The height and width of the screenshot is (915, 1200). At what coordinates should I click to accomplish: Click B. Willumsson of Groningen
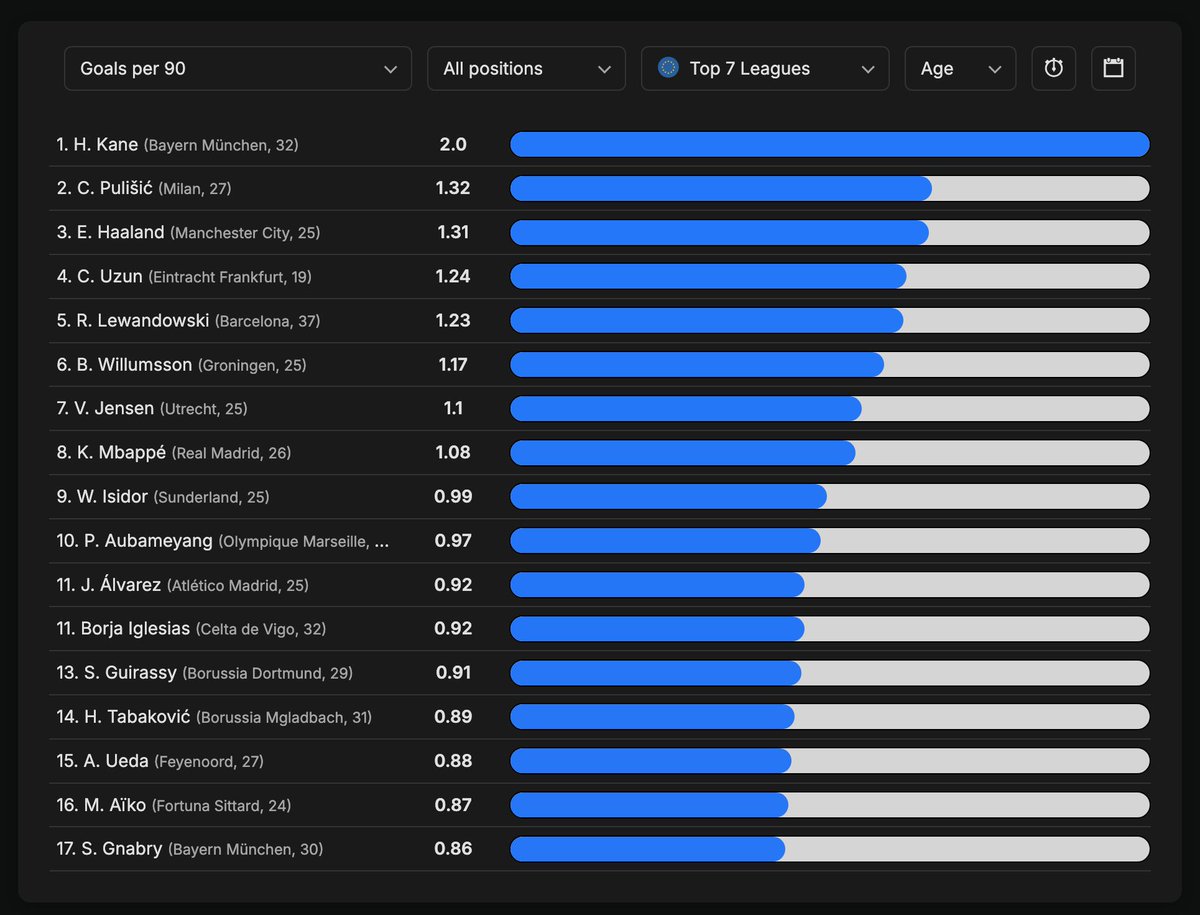(x=182, y=365)
